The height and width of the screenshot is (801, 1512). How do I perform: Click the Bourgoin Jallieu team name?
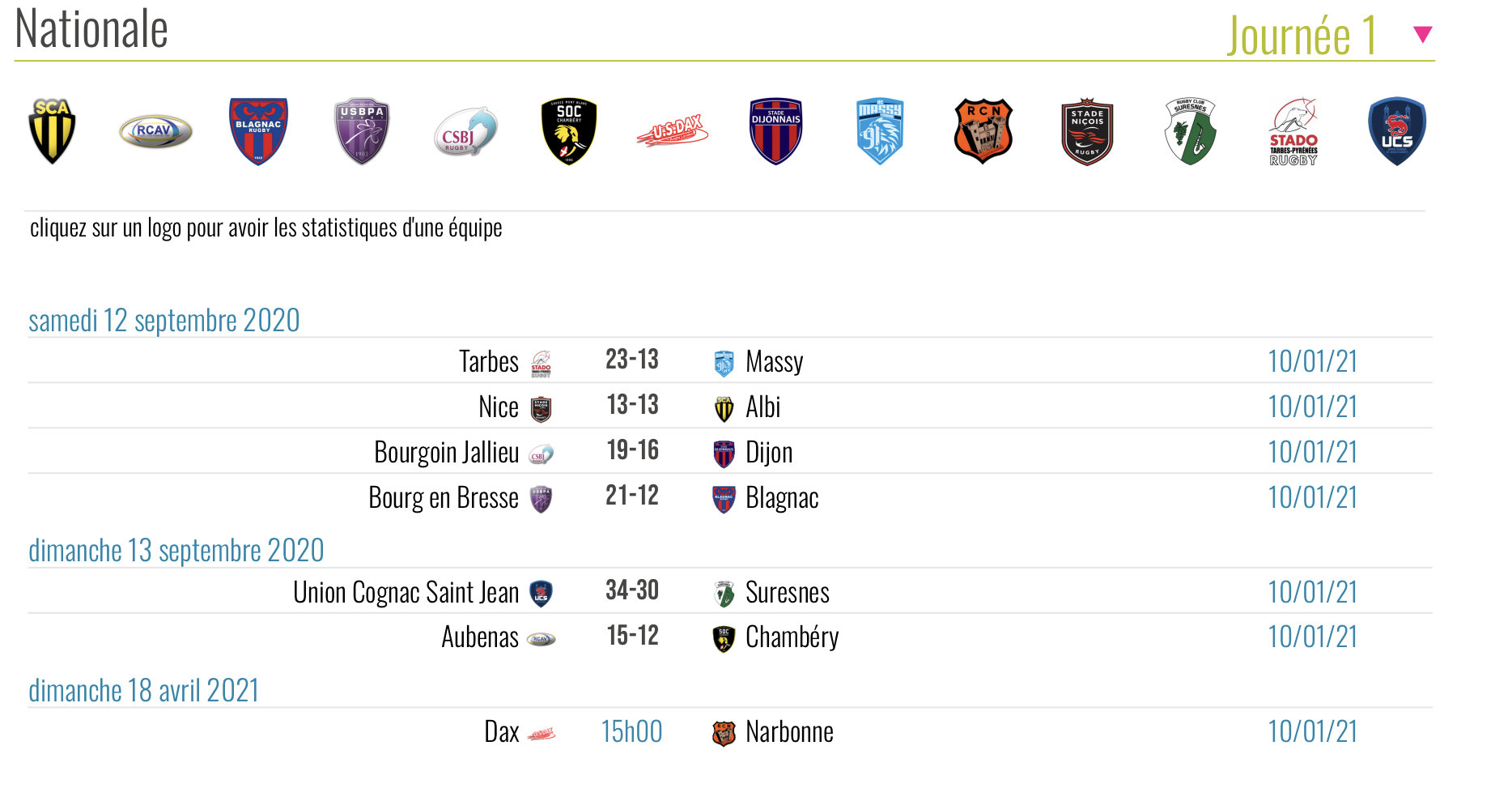(446, 452)
